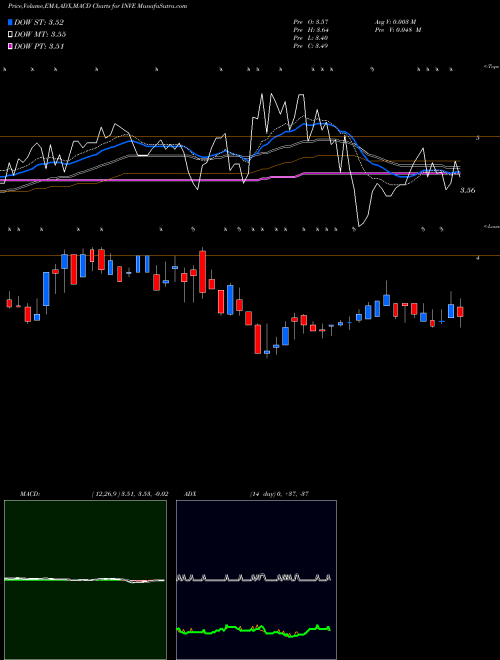The height and width of the screenshot is (660, 500).
Task: Click the '<Tops' marker row label
Action: pyautogui.click(x=491, y=67)
